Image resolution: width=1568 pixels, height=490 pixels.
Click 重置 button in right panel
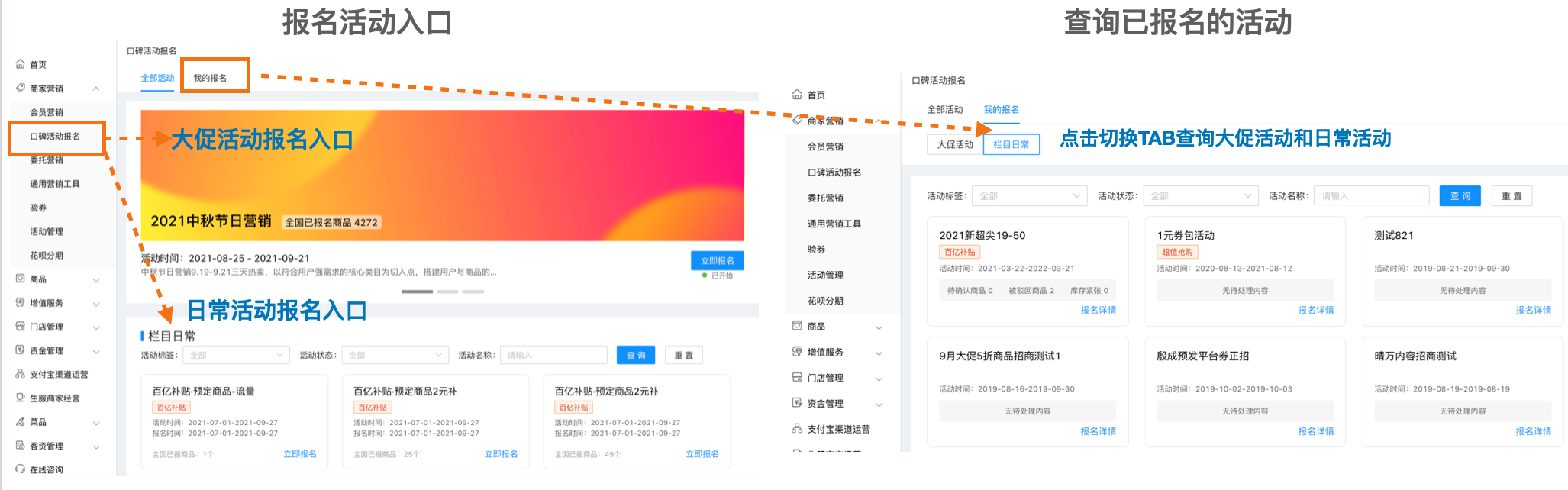pos(1512,196)
